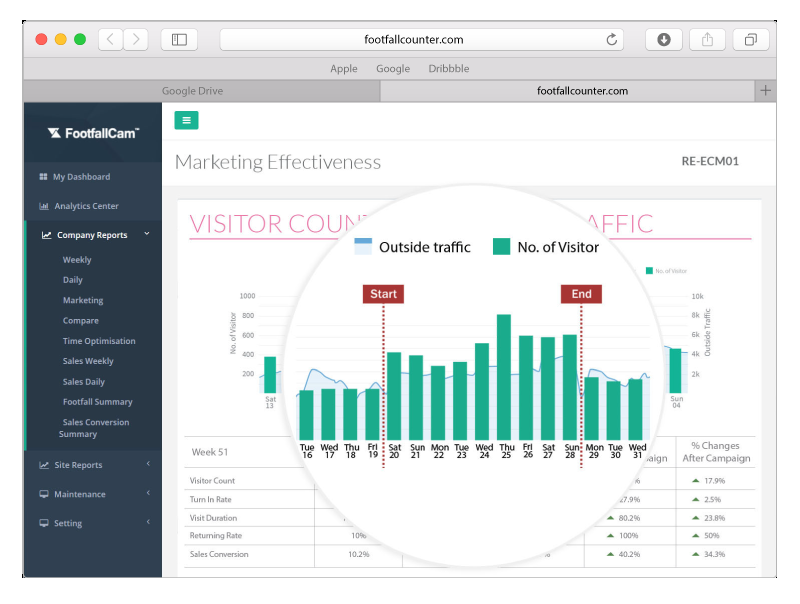Open a new tab with plus button
This screenshot has width=800, height=604.
765,91
